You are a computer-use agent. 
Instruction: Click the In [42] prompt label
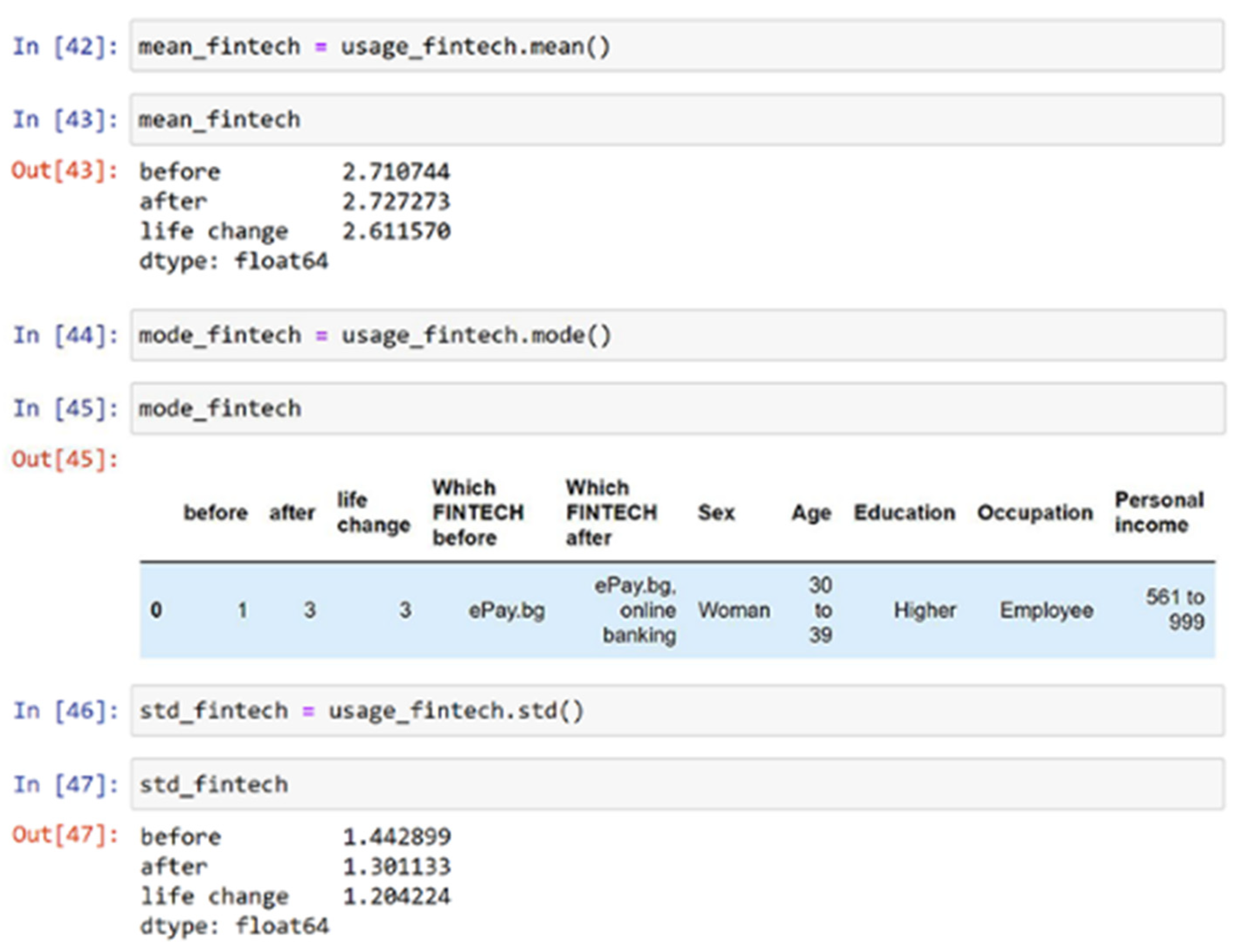point(65,46)
